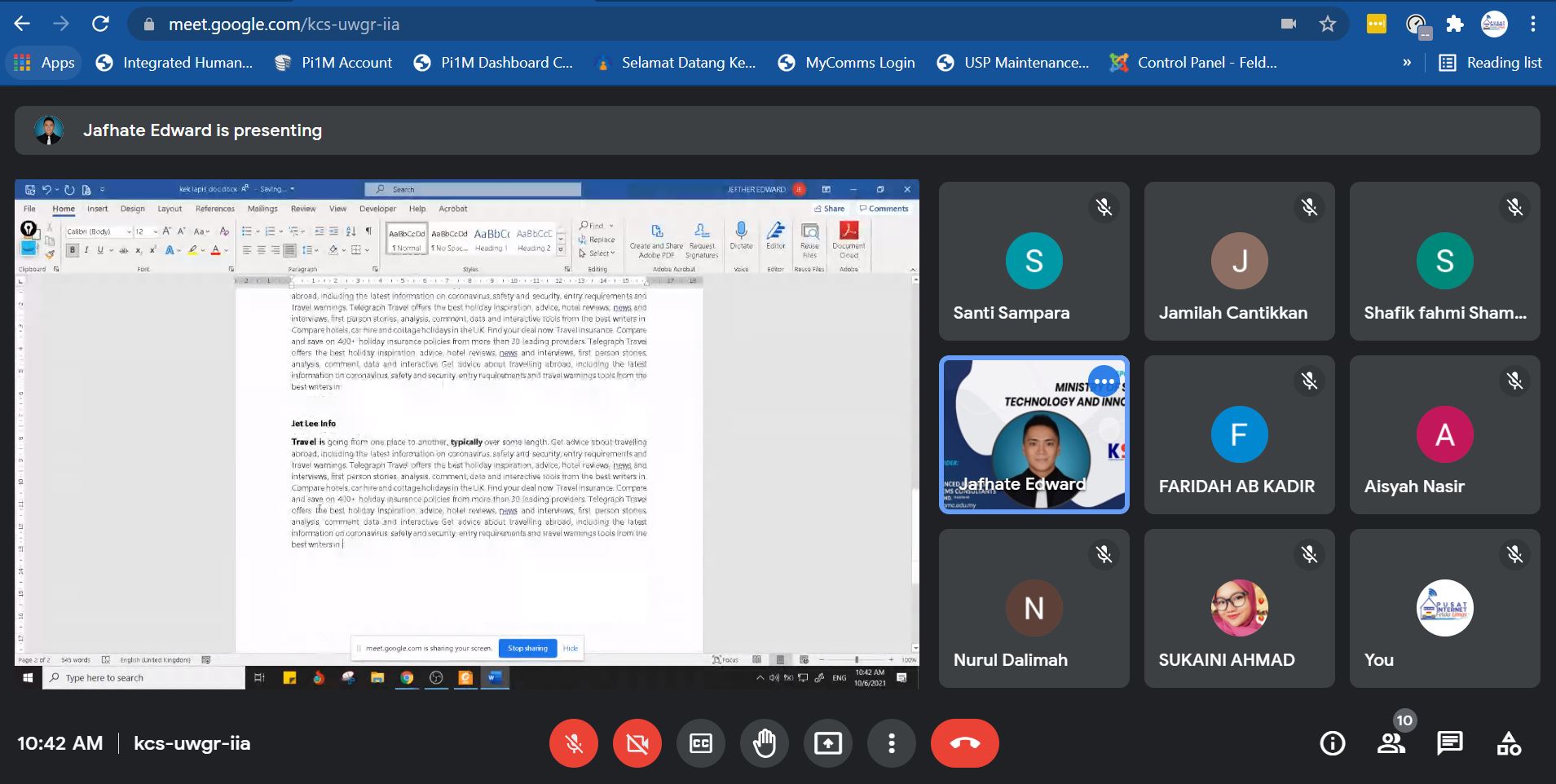1556x784 pixels.
Task: Leave the call with red hangup button
Action: click(x=964, y=743)
